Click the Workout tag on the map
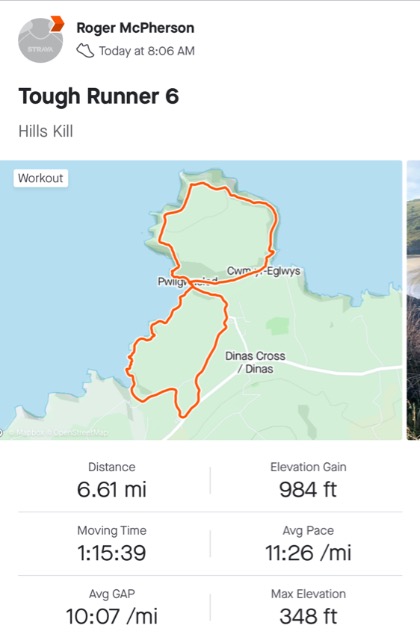 pyautogui.click(x=40, y=178)
